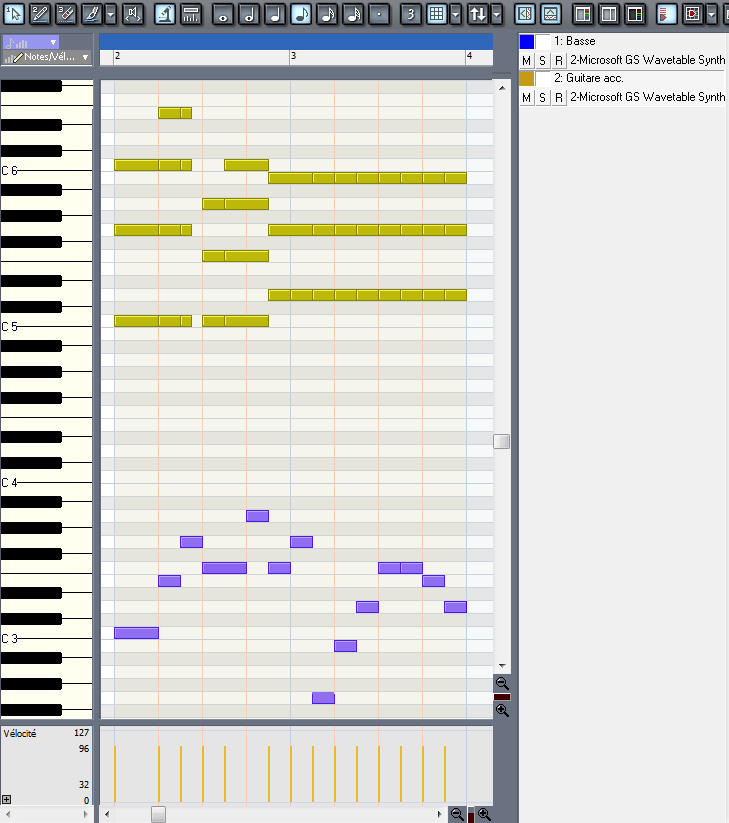Click the red lines play-arrow icon
The width and height of the screenshot is (729, 823).
coord(666,14)
